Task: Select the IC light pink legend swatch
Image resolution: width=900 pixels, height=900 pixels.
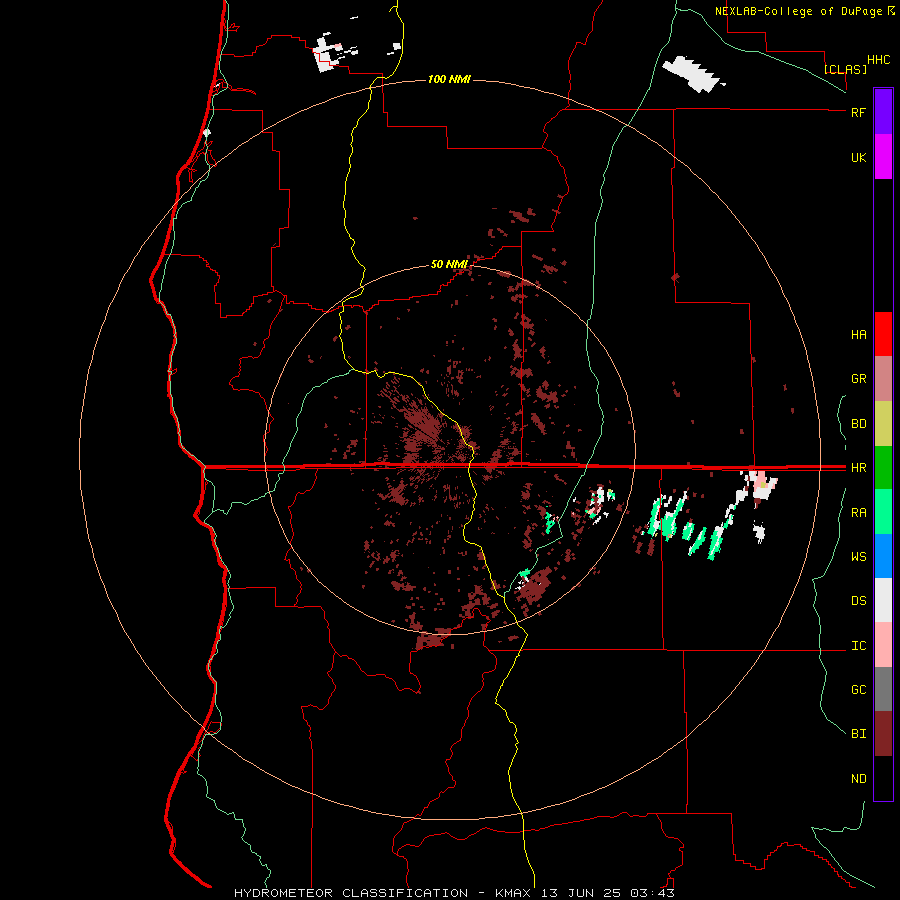Action: pyautogui.click(x=883, y=645)
